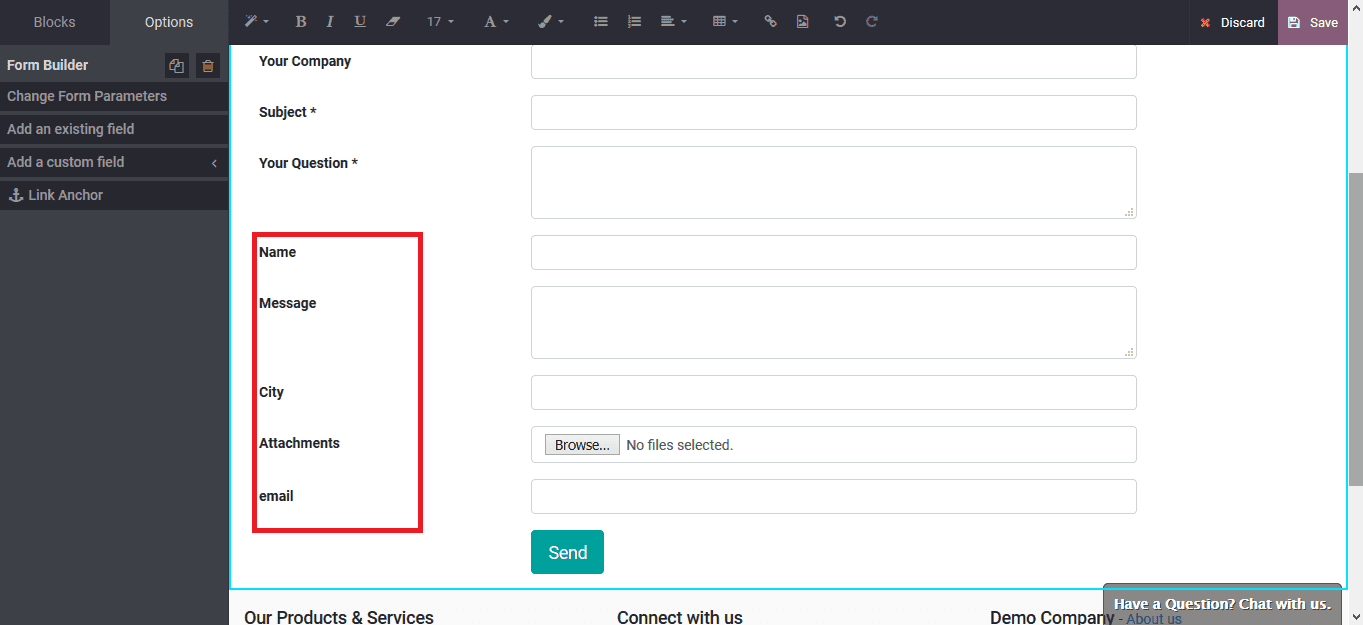Click the City input field
This screenshot has height=625, width=1363.
[x=833, y=392]
